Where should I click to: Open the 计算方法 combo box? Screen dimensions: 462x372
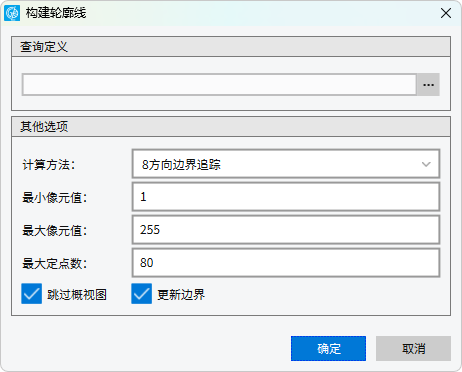[x=286, y=164]
